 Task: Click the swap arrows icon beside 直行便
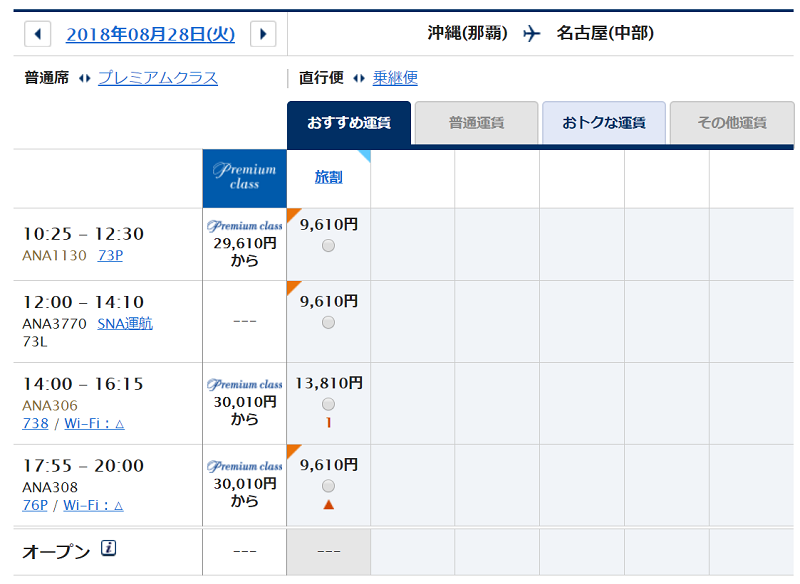pos(359,78)
